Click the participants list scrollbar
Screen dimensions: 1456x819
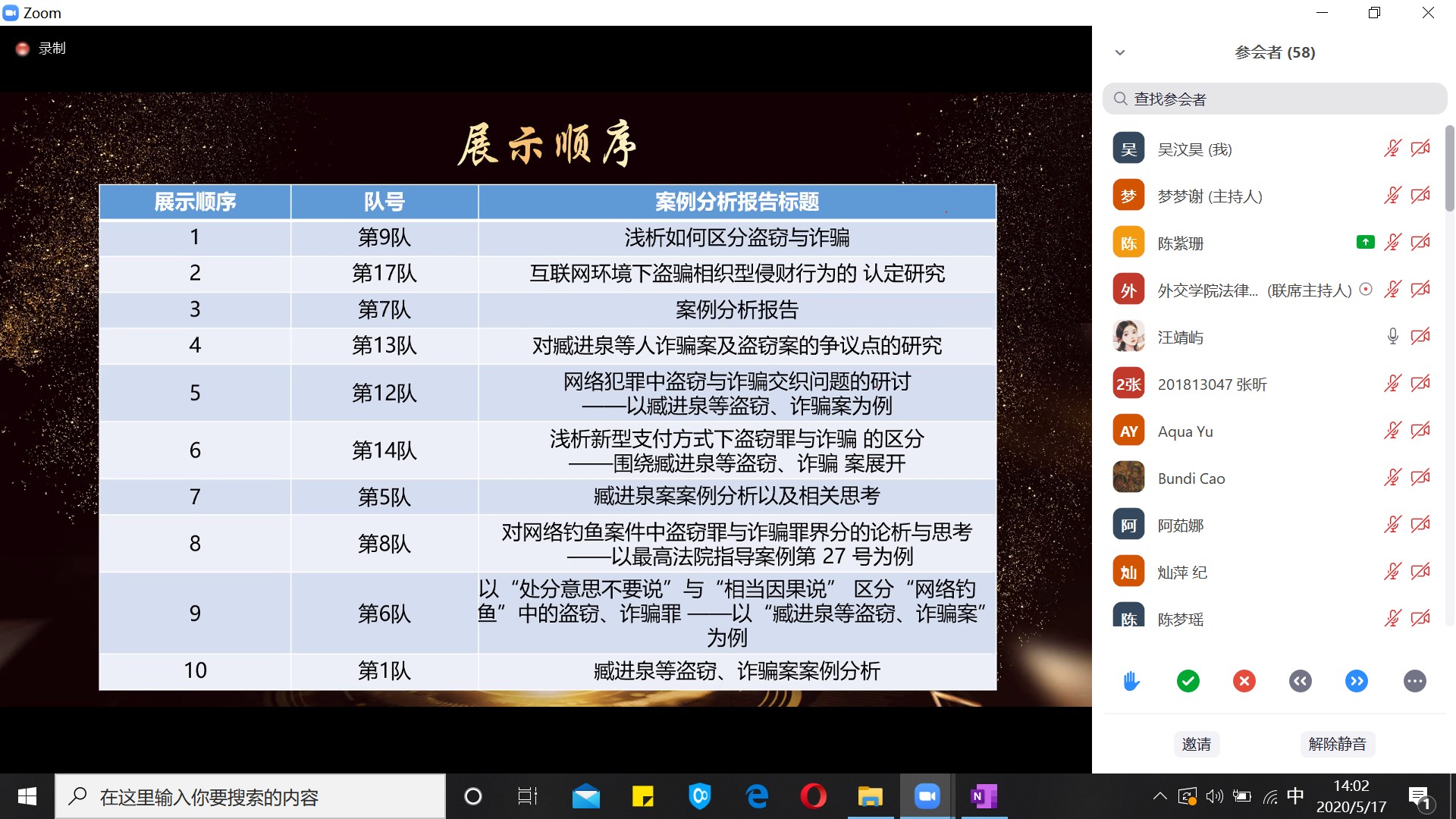coord(1449,169)
